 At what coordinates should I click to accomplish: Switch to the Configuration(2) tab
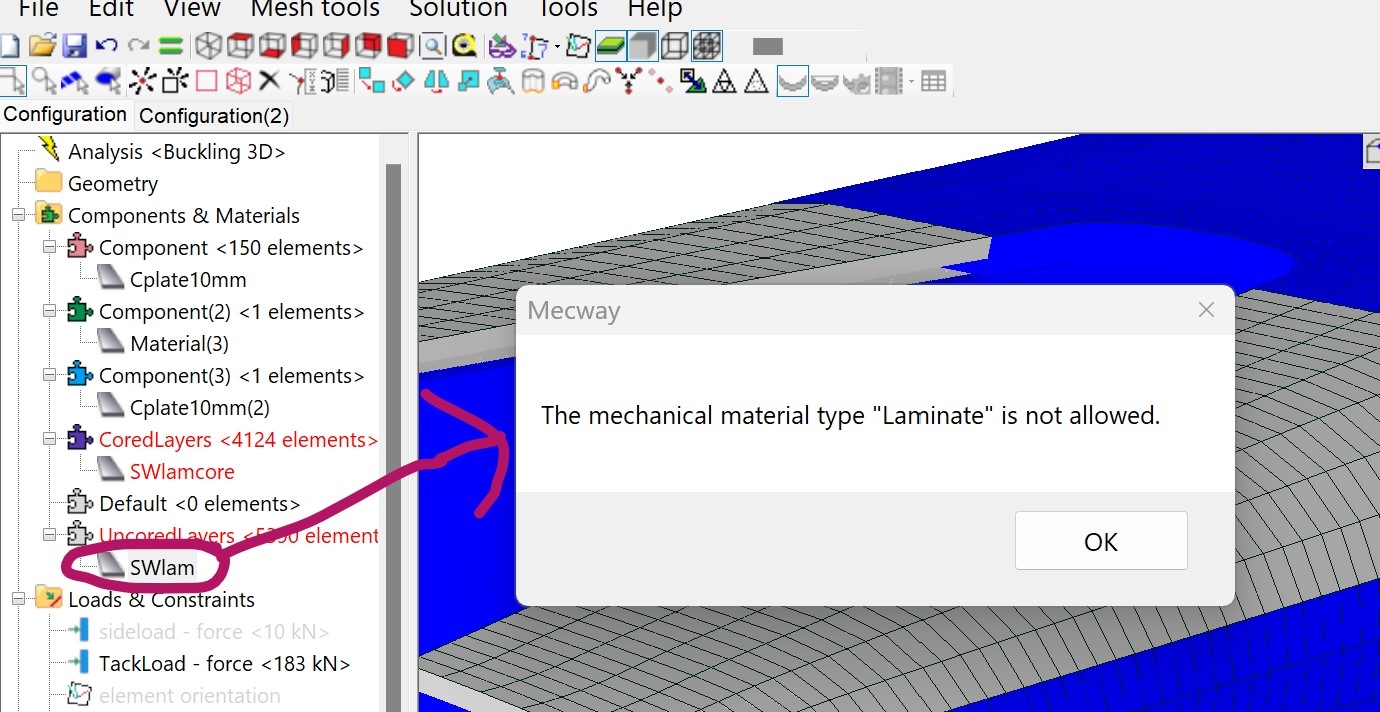[214, 116]
